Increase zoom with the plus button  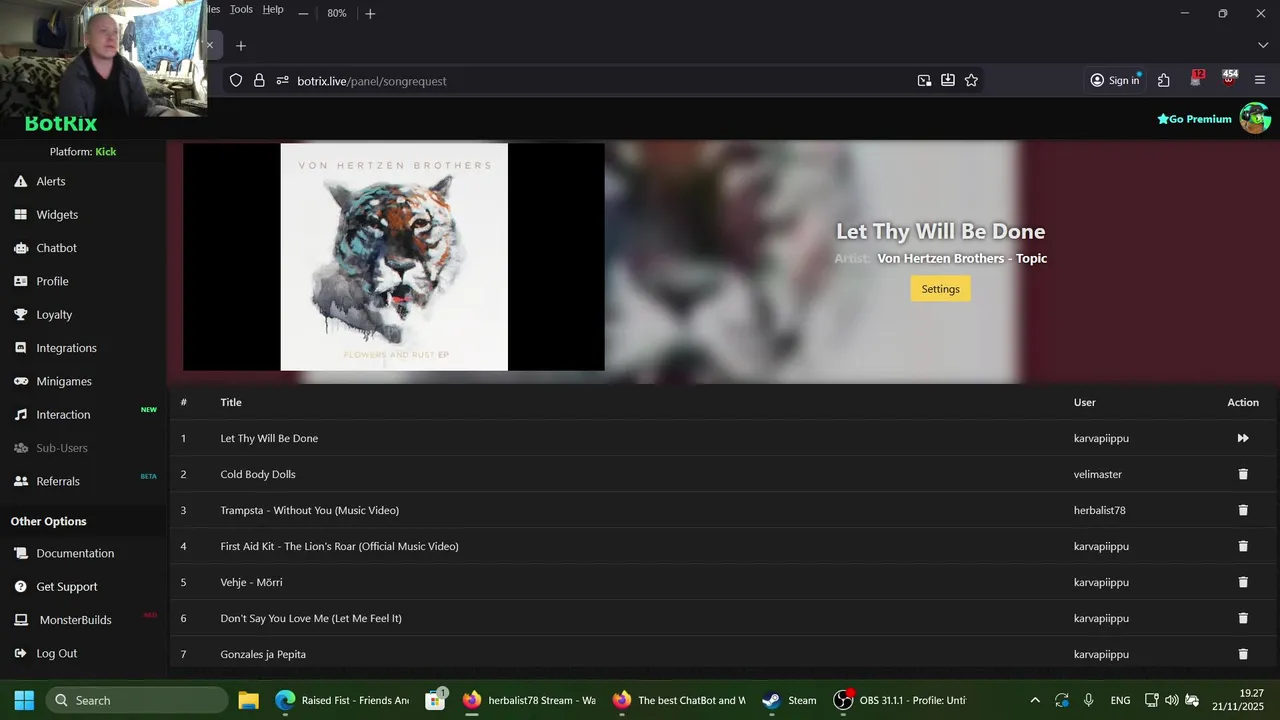point(370,13)
